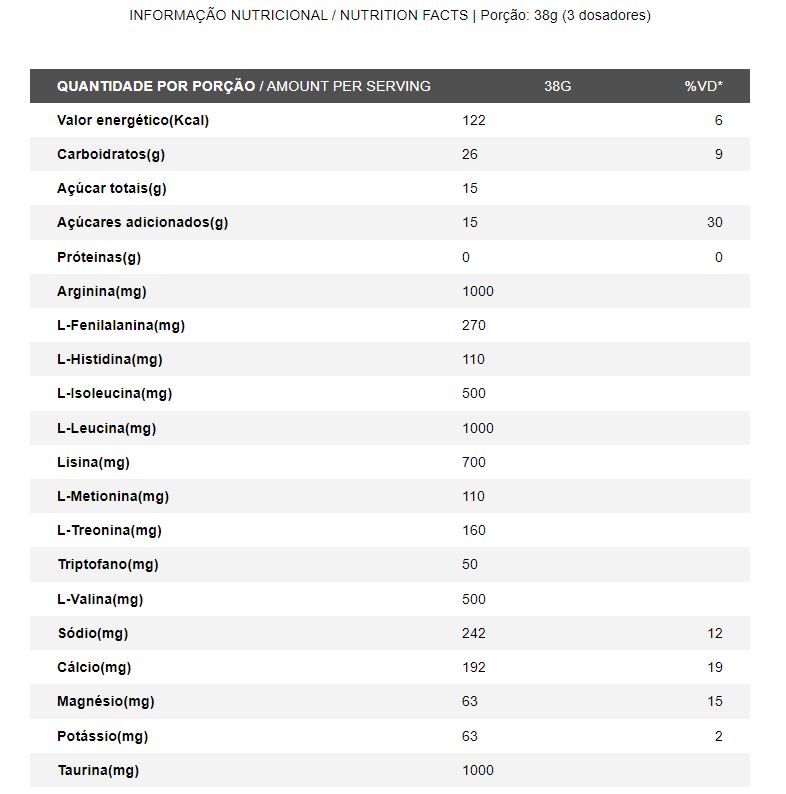
Task: Click the Próteinas(g) label
Action: pos(99,257)
